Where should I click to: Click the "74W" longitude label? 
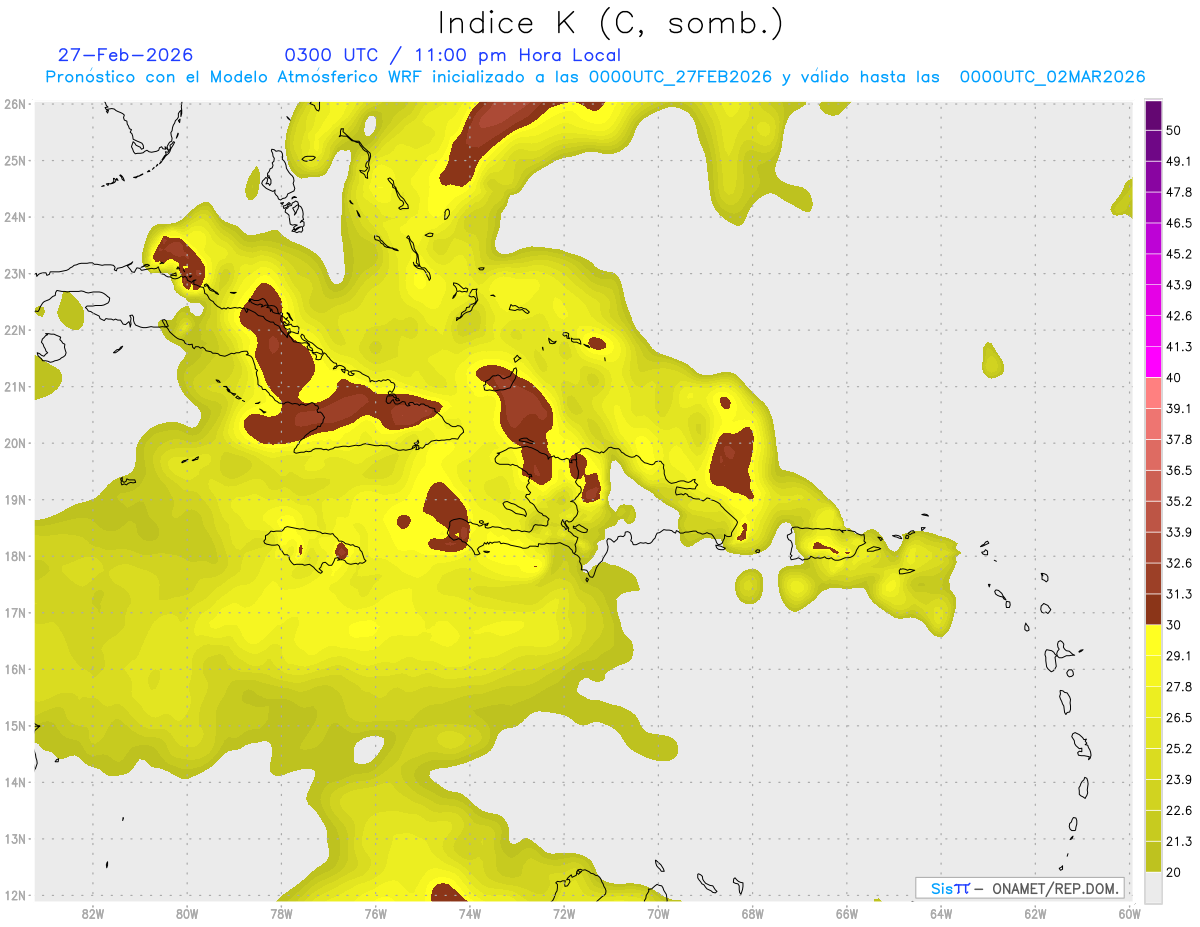click(469, 914)
